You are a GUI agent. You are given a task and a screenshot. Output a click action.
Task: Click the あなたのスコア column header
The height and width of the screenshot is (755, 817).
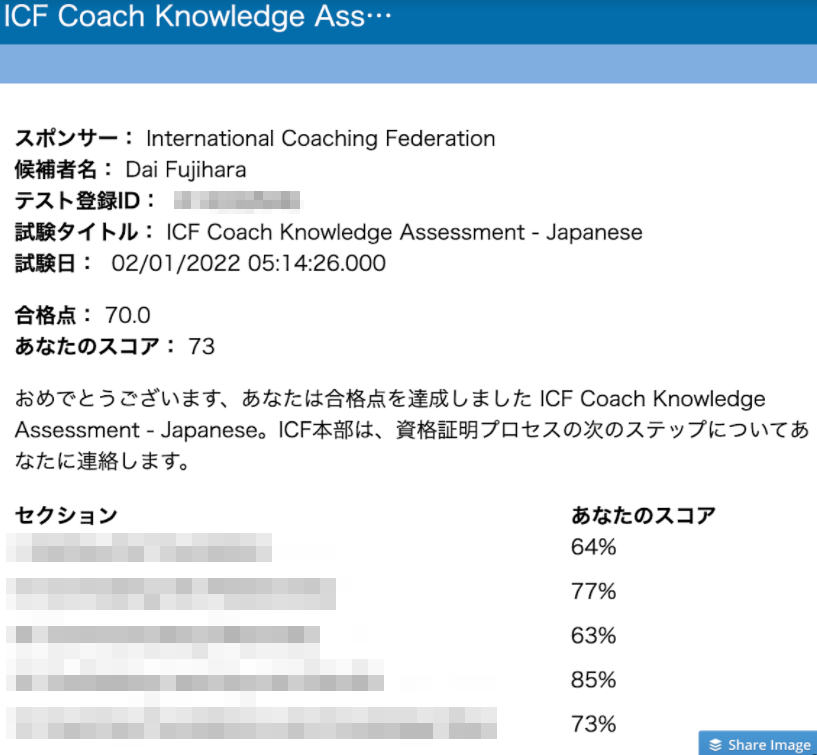(x=643, y=516)
